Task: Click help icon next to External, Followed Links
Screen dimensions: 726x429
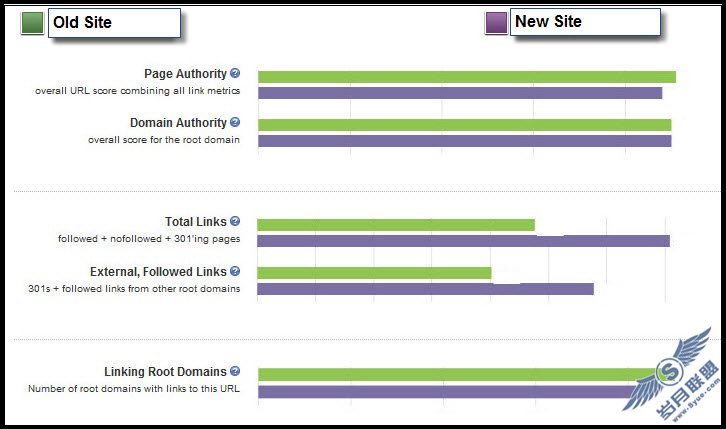Action: coord(235,270)
